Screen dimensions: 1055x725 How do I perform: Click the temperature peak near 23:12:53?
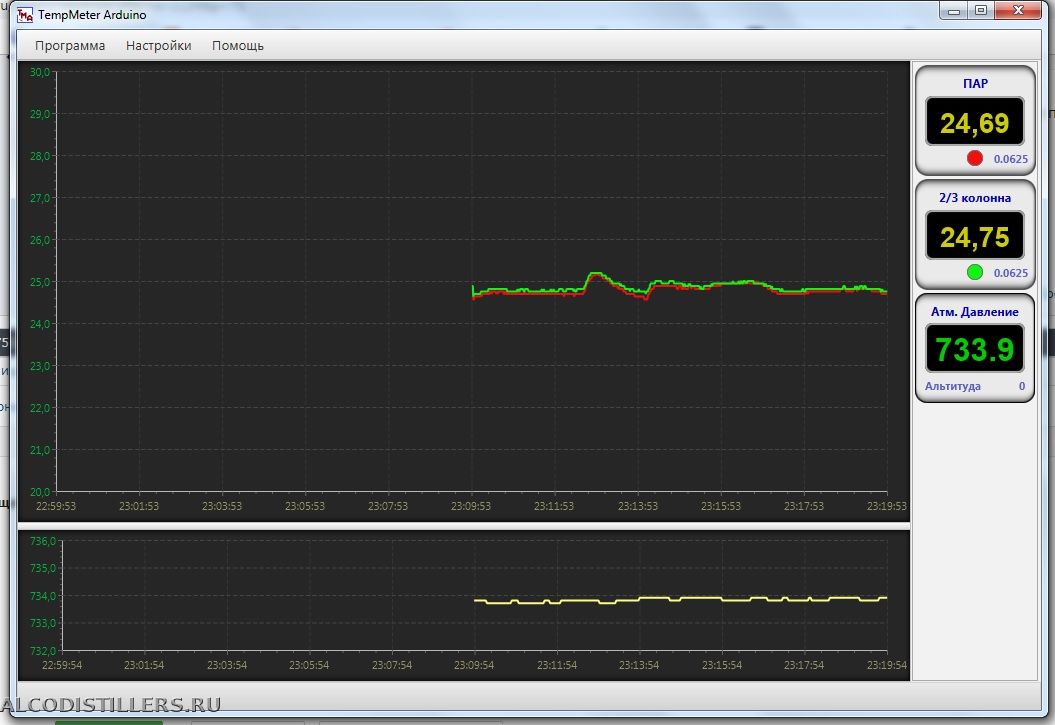pos(595,274)
